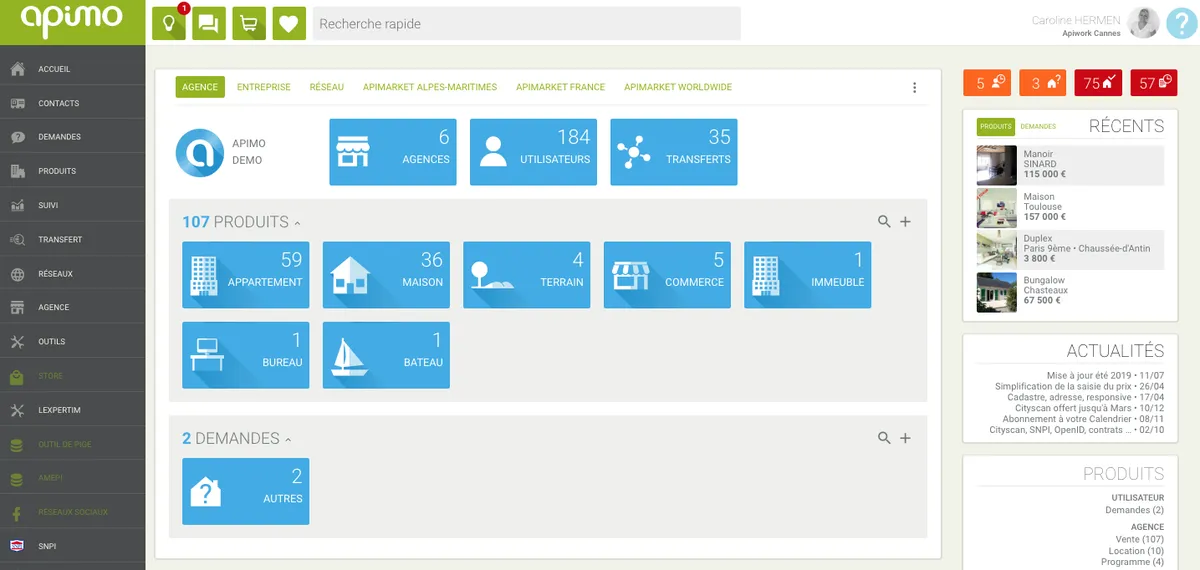Open the 59 Appartement tile
1200x570 pixels.
(245, 274)
